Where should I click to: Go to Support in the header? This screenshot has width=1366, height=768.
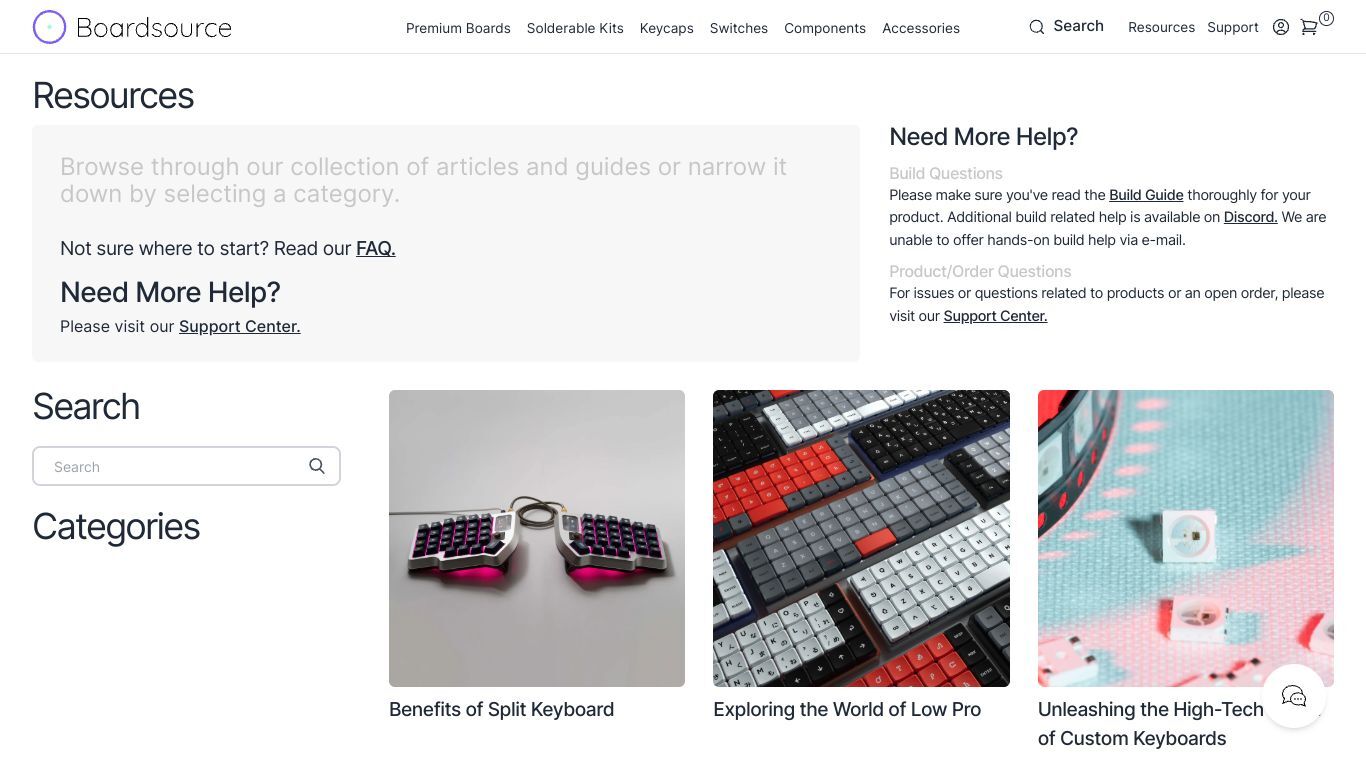coord(1233,27)
